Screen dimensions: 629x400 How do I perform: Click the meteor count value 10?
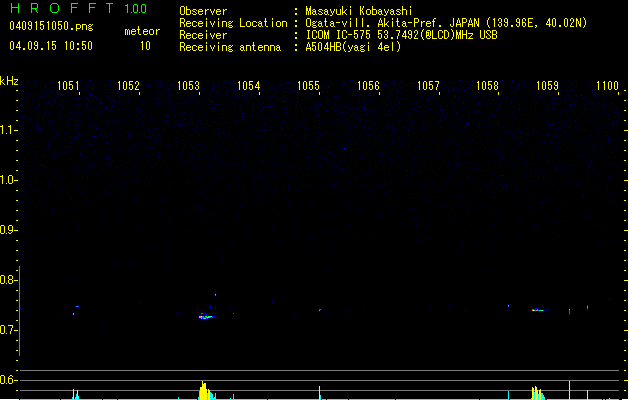pyautogui.click(x=145, y=46)
